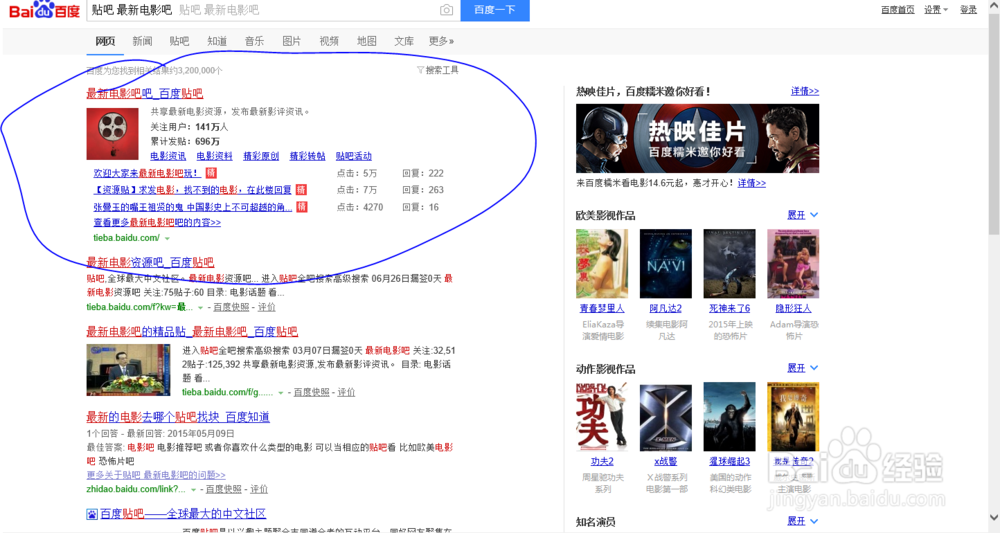Image resolution: width=1000 pixels, height=533 pixels.
Task: Open the 【资源贴】求发电影 post
Action: tap(193, 190)
